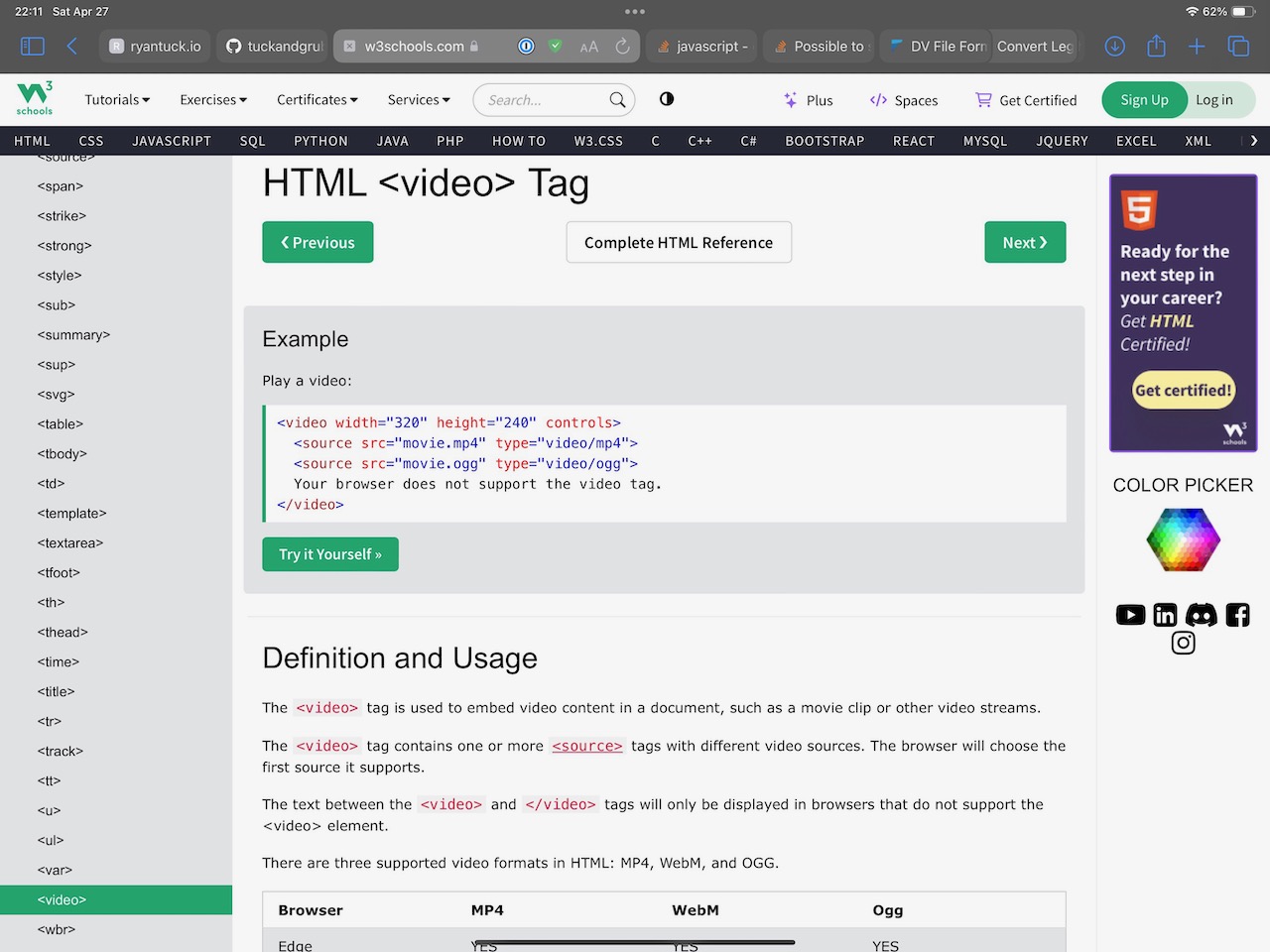Open W3Schools YouTube channel icon
The height and width of the screenshot is (952, 1270).
(x=1130, y=615)
